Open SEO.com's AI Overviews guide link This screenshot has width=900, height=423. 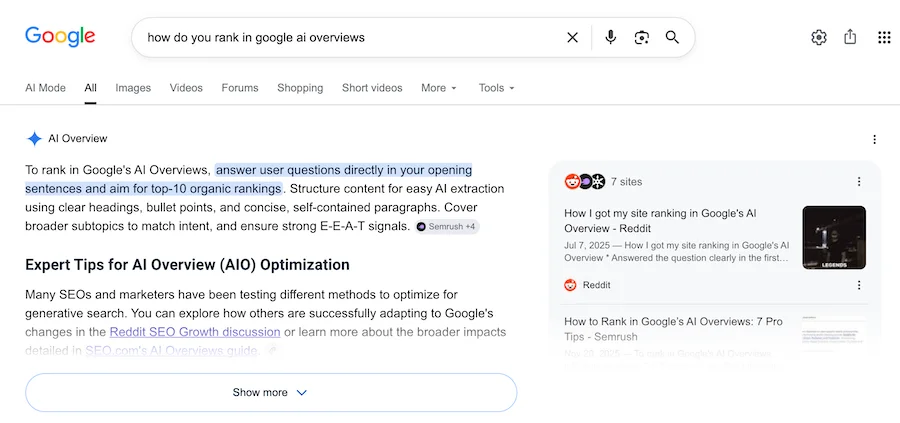click(171, 351)
